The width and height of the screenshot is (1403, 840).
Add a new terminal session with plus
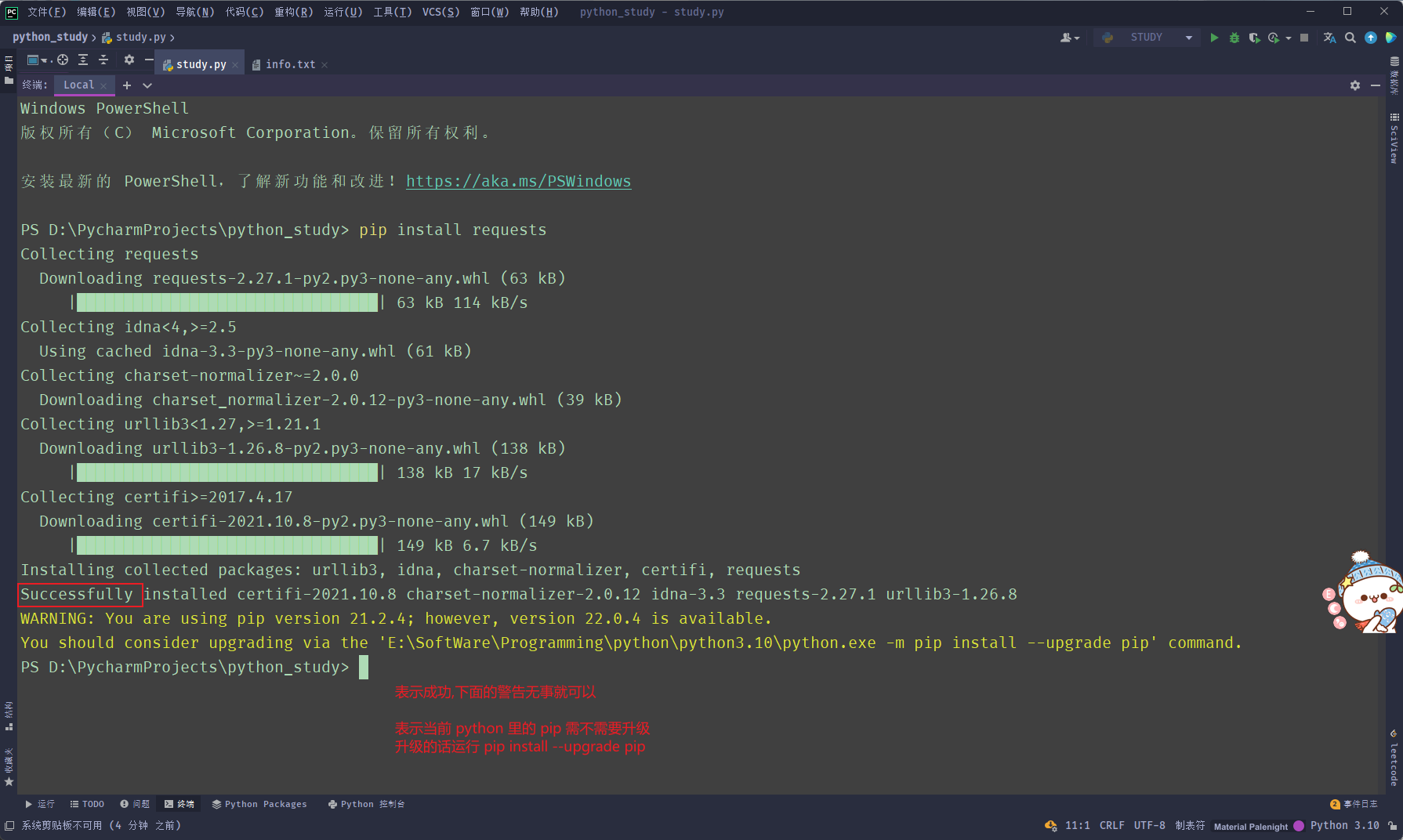[x=127, y=85]
